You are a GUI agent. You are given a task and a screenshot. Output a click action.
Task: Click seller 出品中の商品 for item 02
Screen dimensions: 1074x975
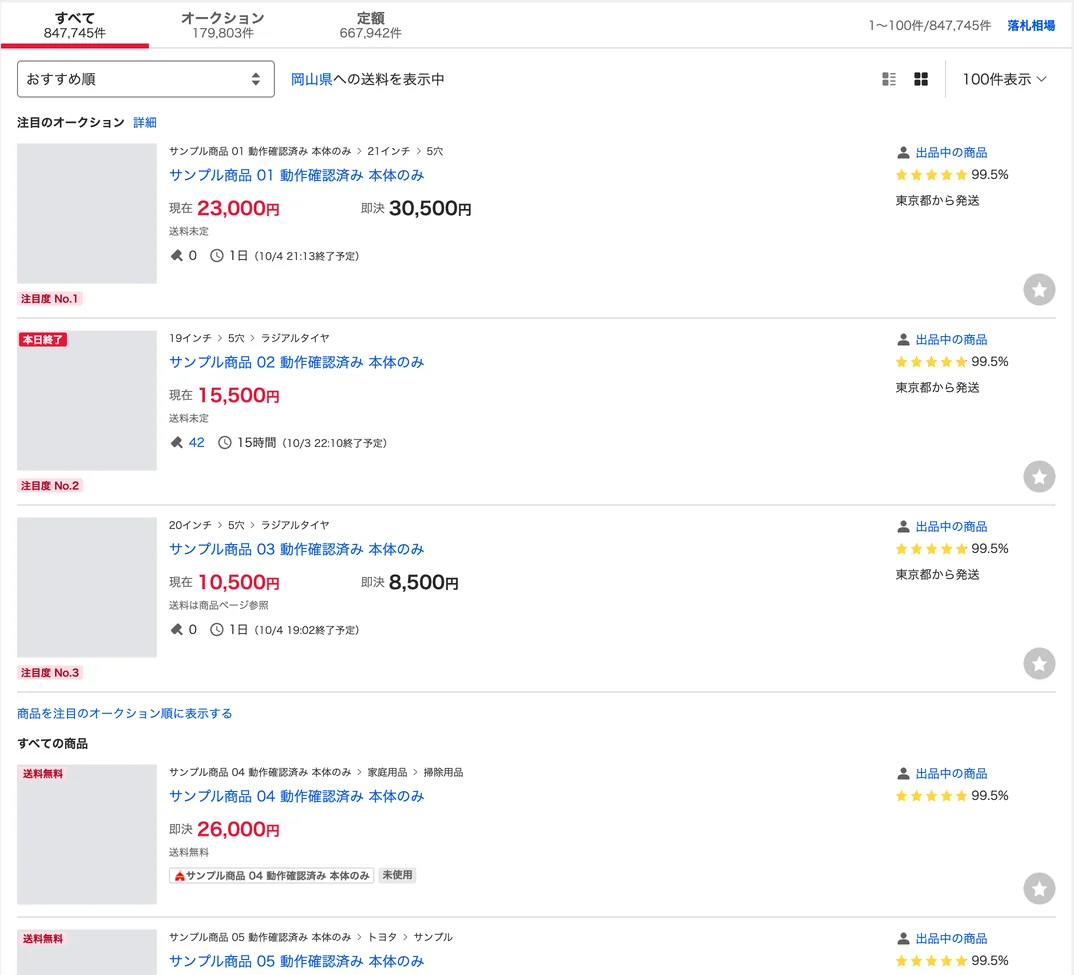tap(951, 339)
